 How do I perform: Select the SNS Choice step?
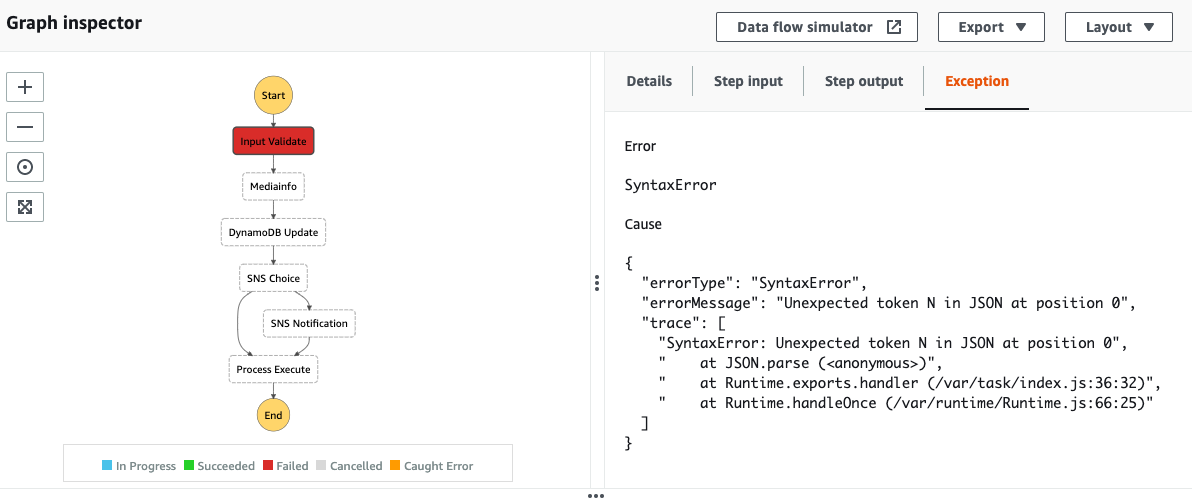[274, 278]
